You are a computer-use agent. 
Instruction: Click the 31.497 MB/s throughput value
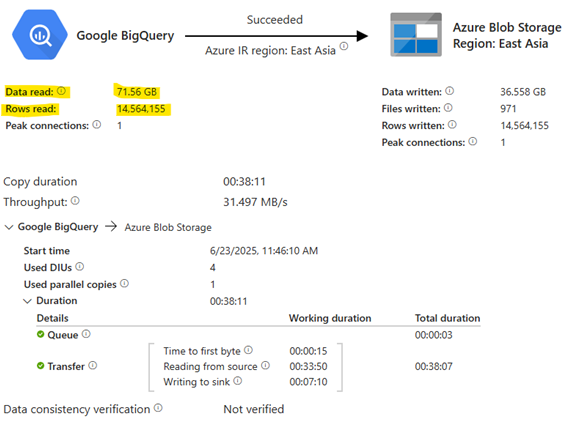pos(255,202)
